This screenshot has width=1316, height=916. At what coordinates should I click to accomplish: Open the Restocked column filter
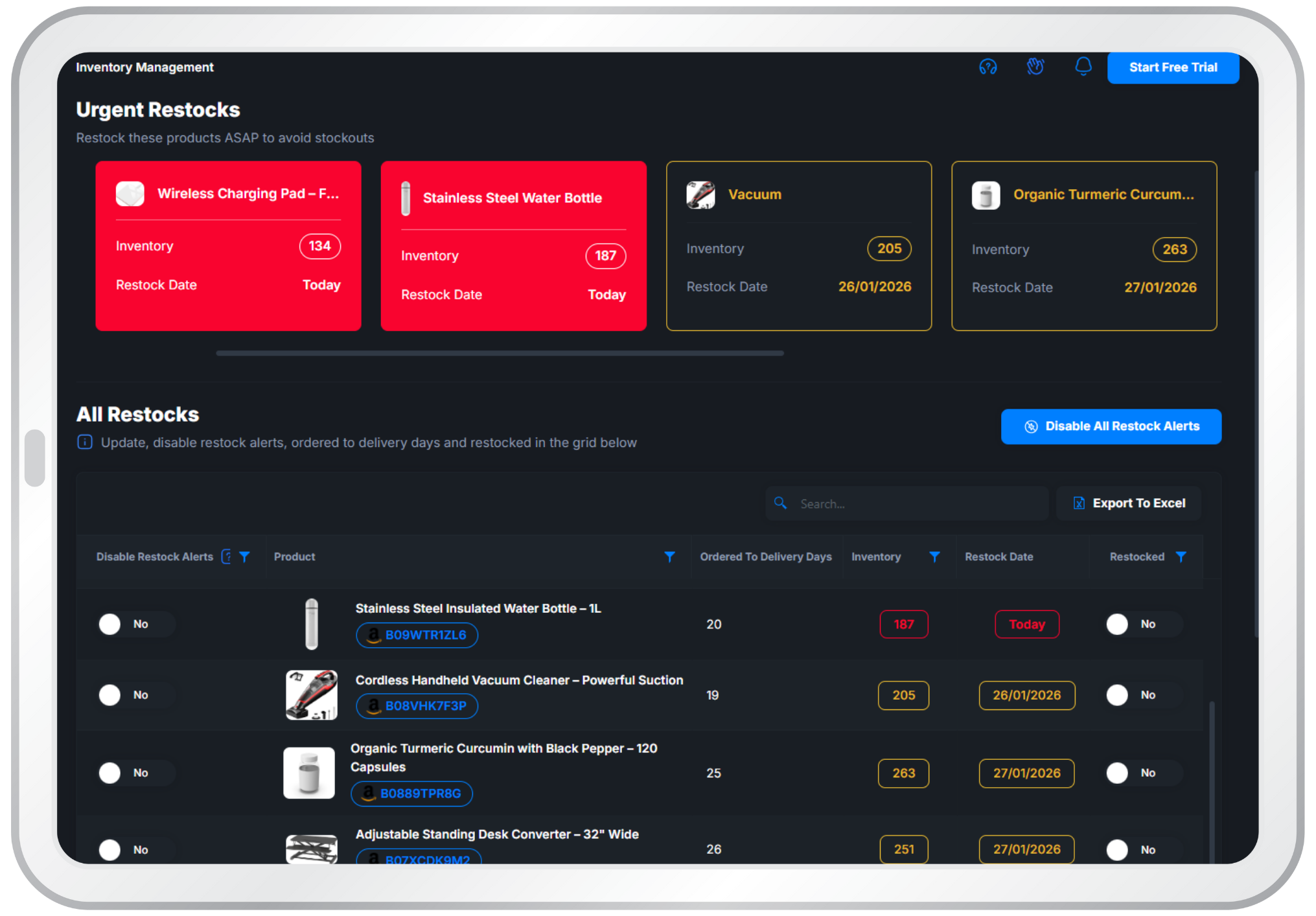pos(1181,556)
